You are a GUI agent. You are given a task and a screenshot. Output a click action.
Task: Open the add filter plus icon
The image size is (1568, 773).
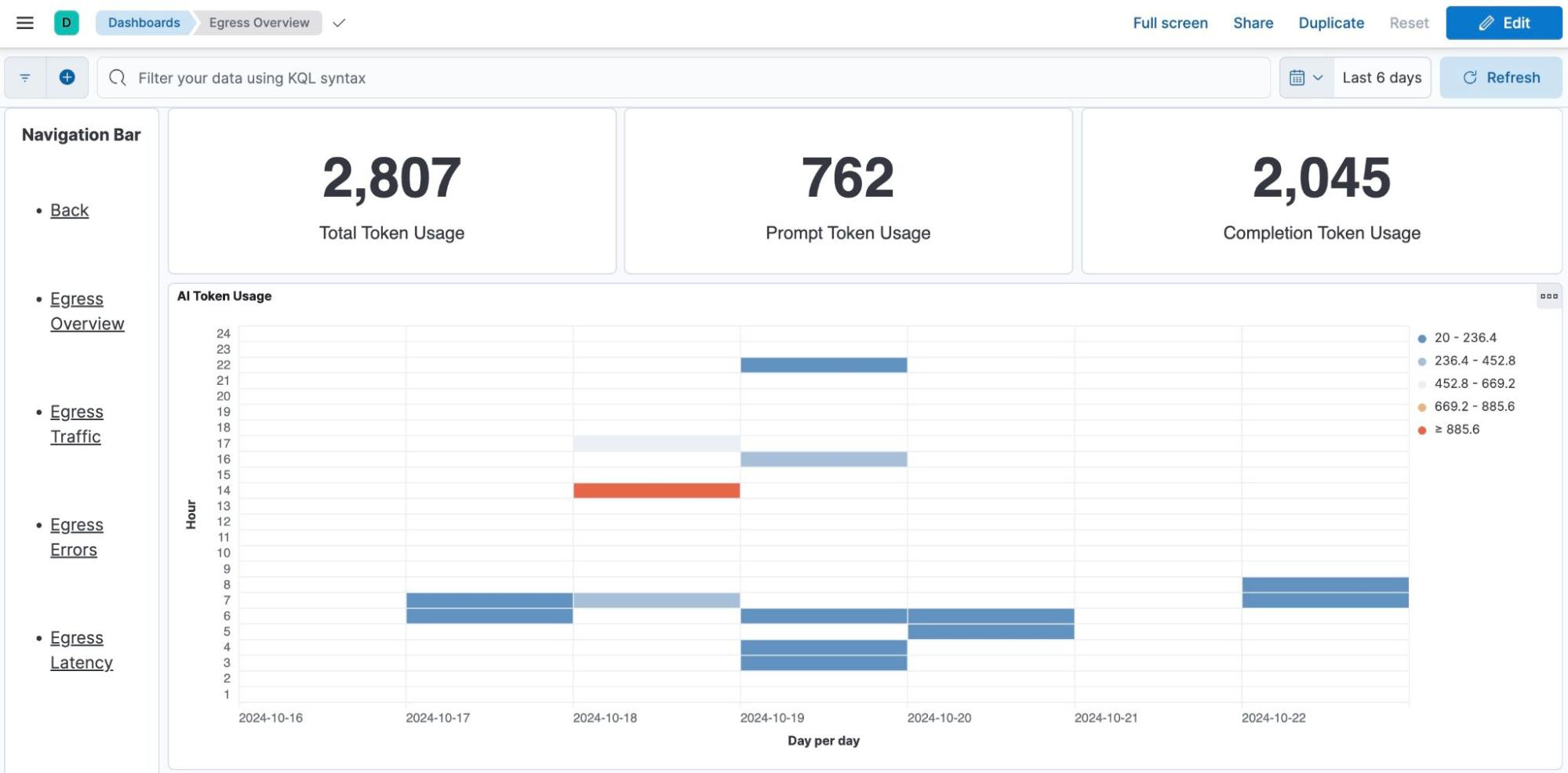[x=67, y=77]
